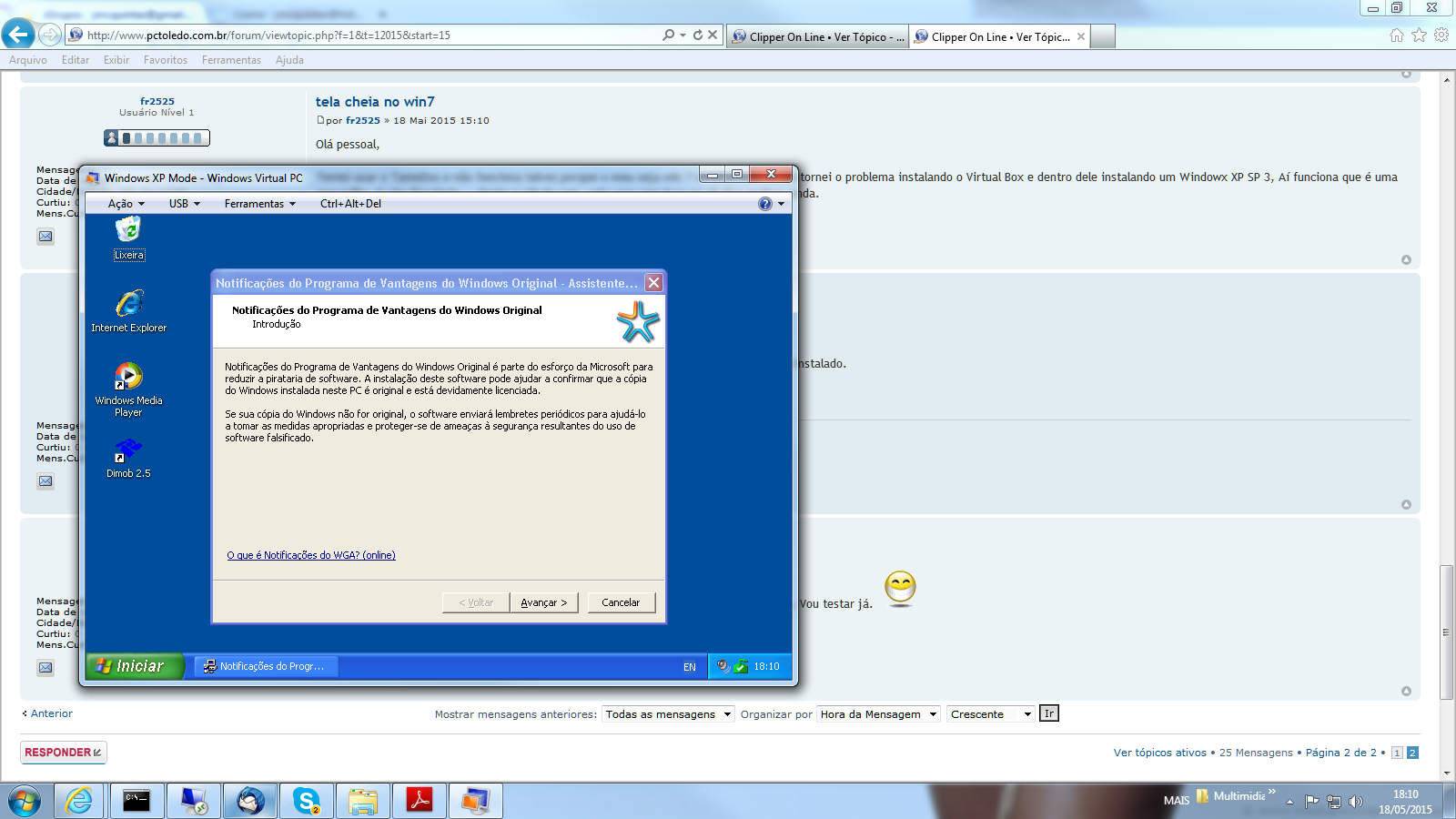Select the Dimob 2.5 desktop shortcut
Screen dimensions: 1456x819
coord(128,459)
